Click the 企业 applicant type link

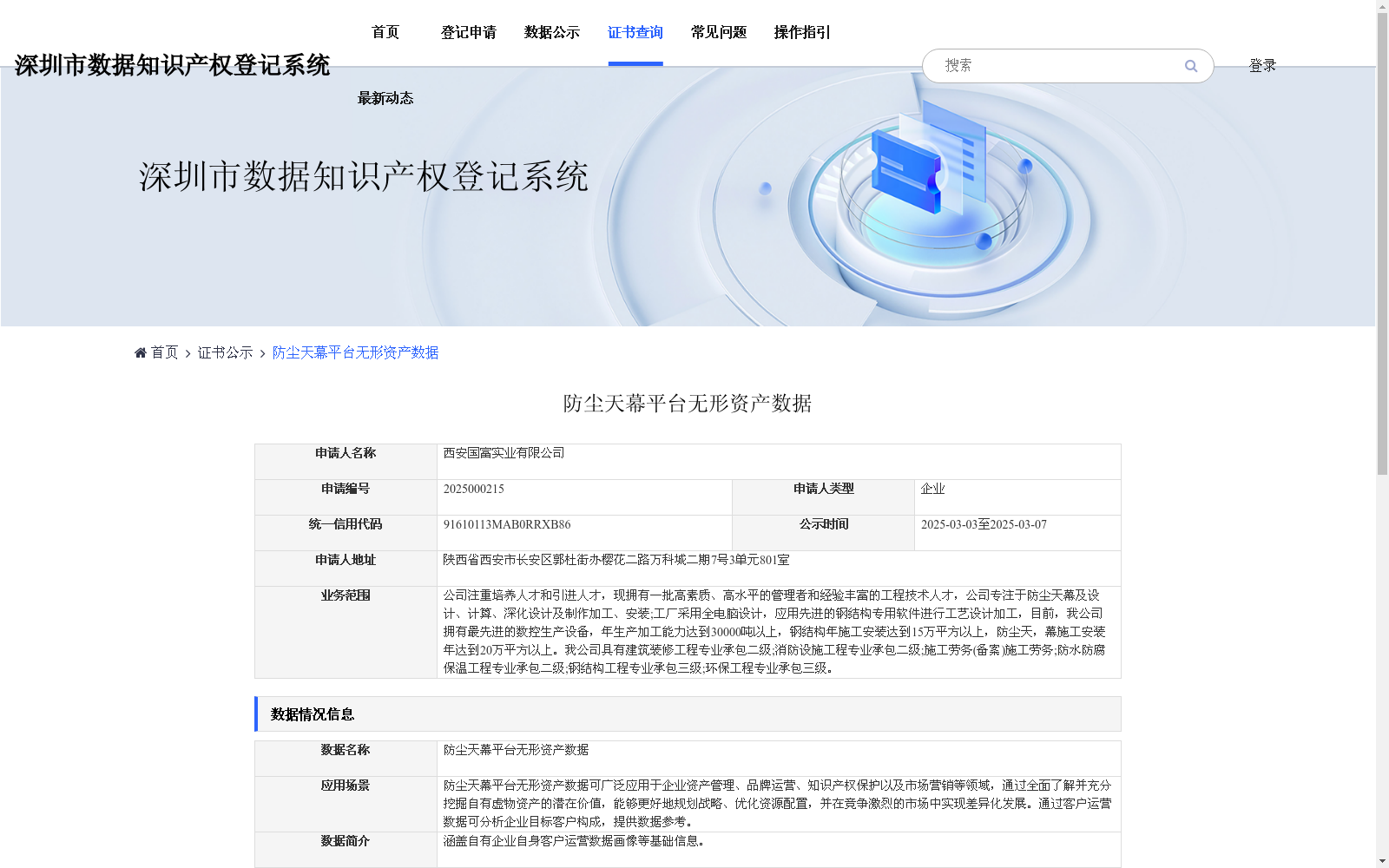[933, 489]
